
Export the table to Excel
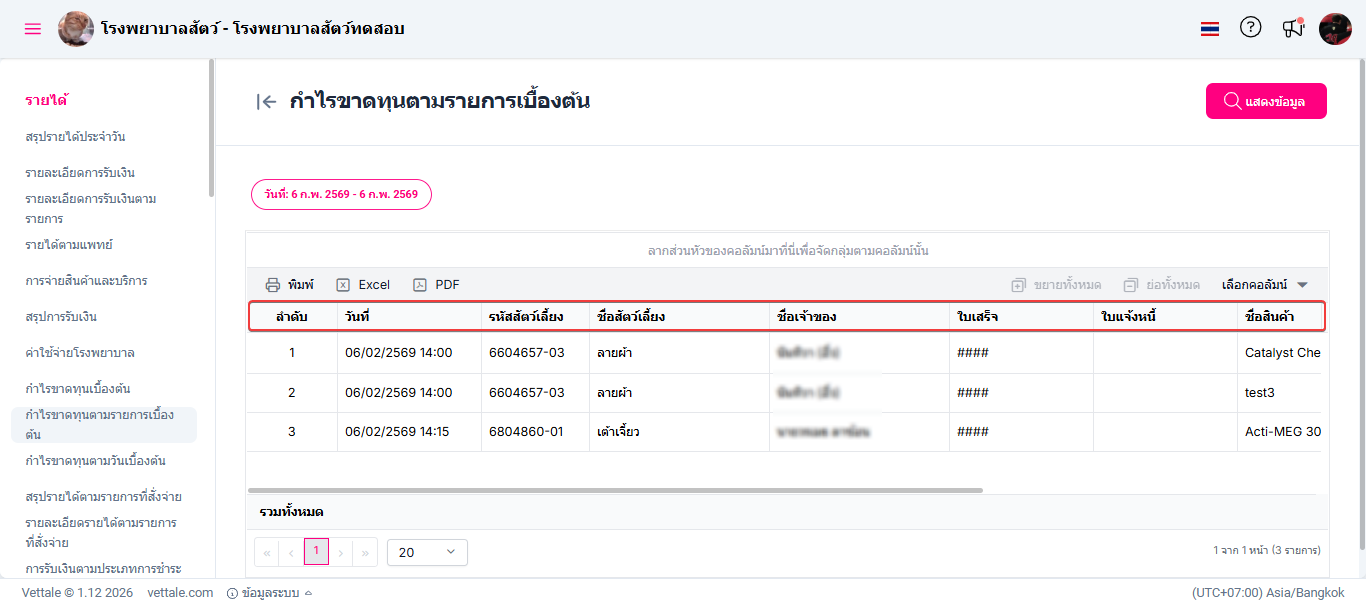click(363, 285)
